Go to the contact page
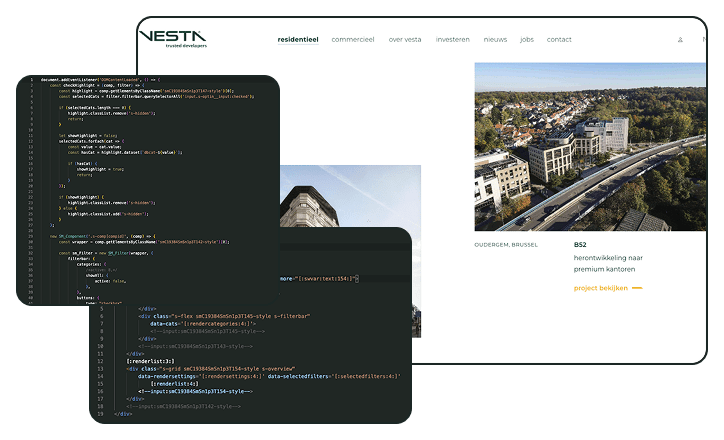This screenshot has height=440, width=724. [559, 40]
